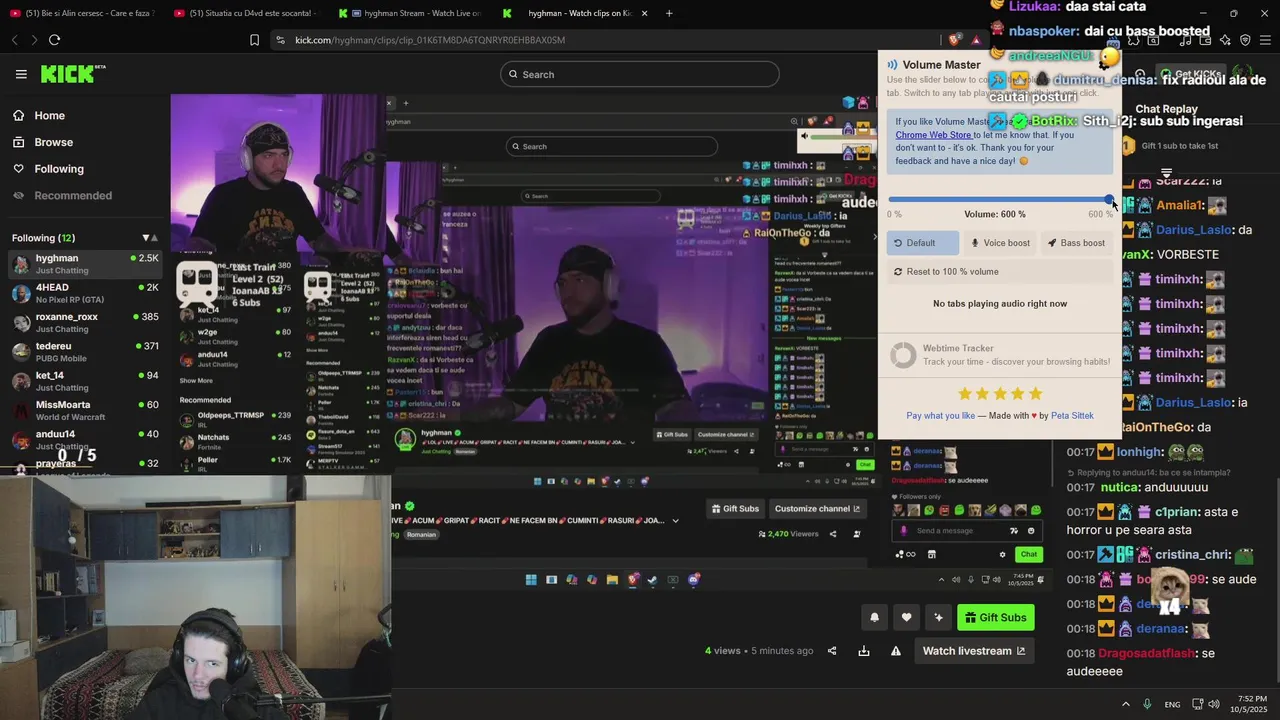Click the notification bell under the clip
1280x720 pixels.
click(874, 617)
